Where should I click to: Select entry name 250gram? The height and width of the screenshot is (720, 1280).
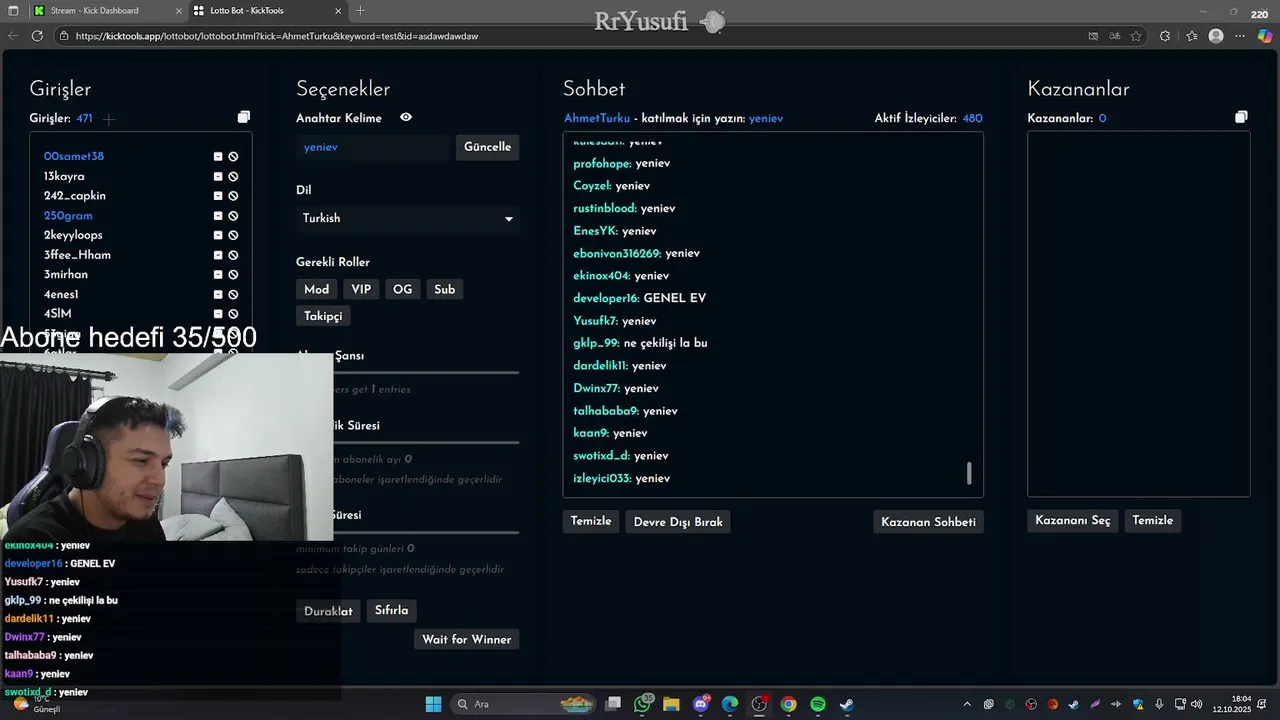[67, 216]
